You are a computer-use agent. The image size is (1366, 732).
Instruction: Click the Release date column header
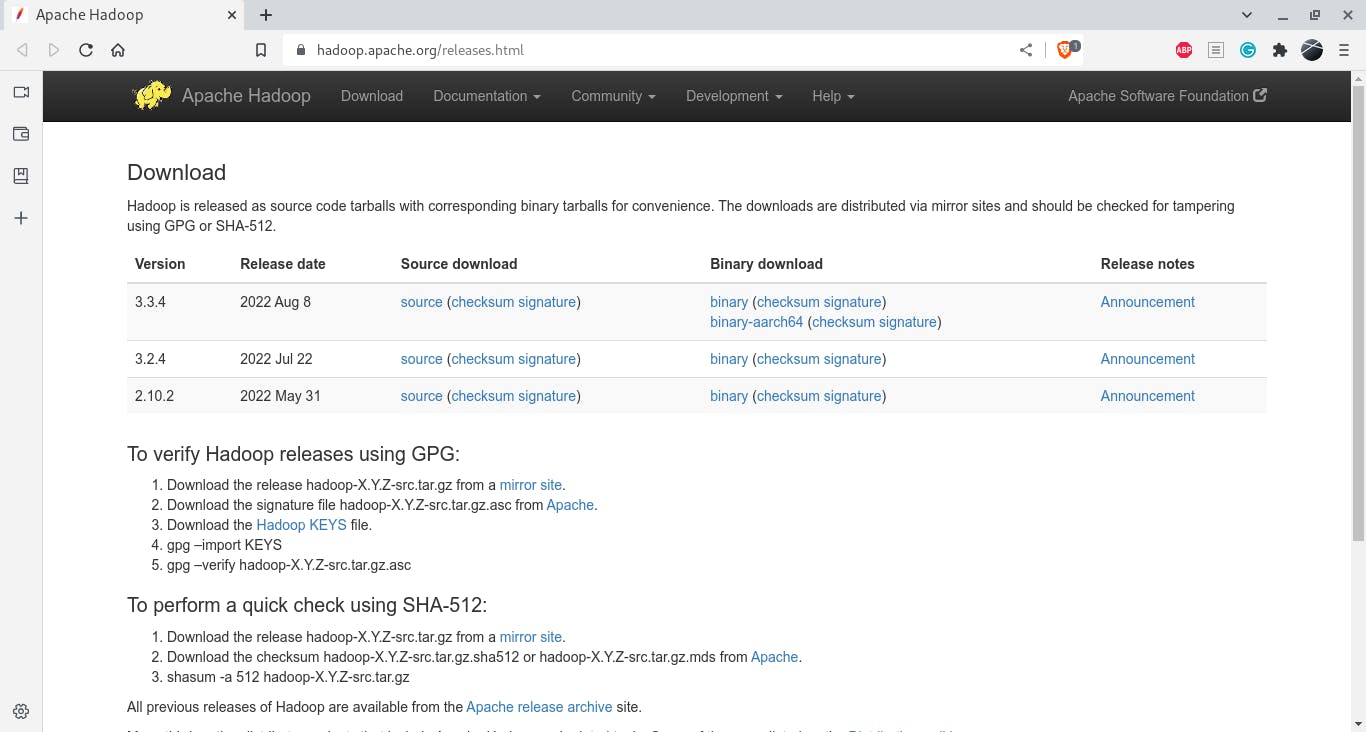click(x=283, y=264)
